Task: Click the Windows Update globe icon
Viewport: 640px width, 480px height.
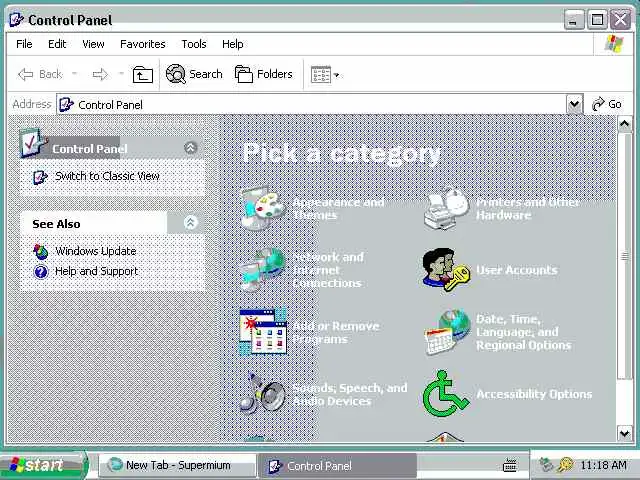Action: tap(40, 251)
